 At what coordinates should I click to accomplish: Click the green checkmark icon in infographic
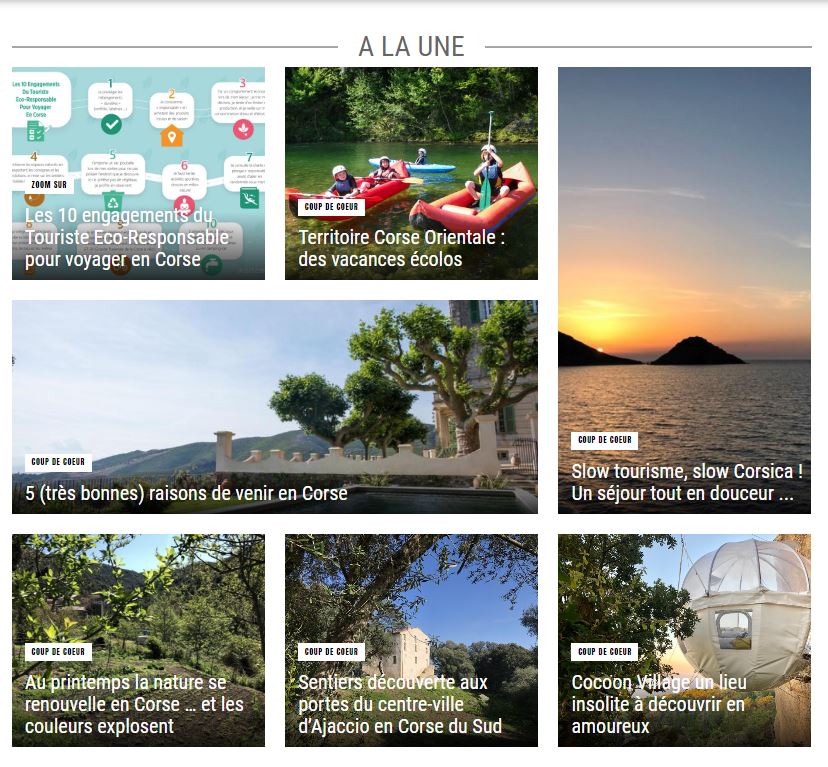(111, 125)
